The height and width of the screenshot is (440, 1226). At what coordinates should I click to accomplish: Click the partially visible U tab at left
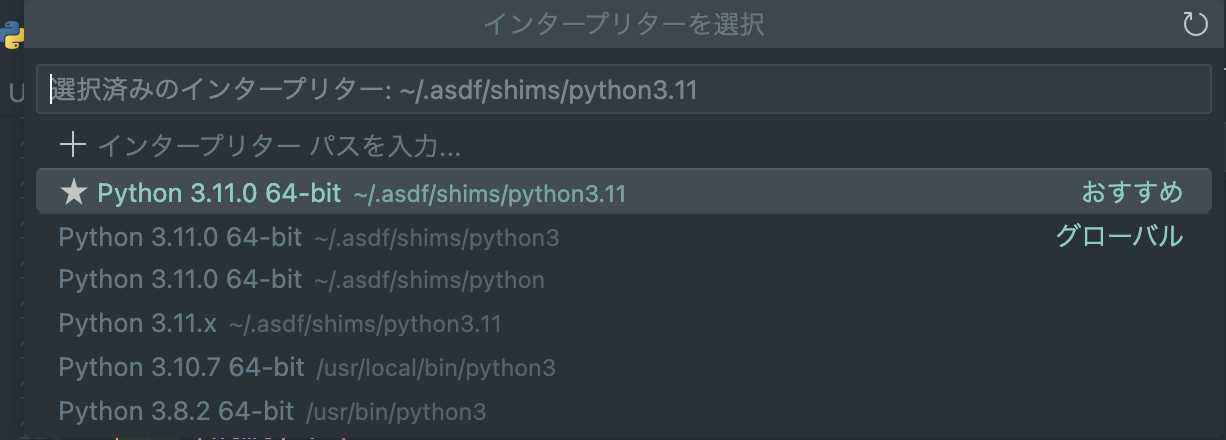click(15, 93)
